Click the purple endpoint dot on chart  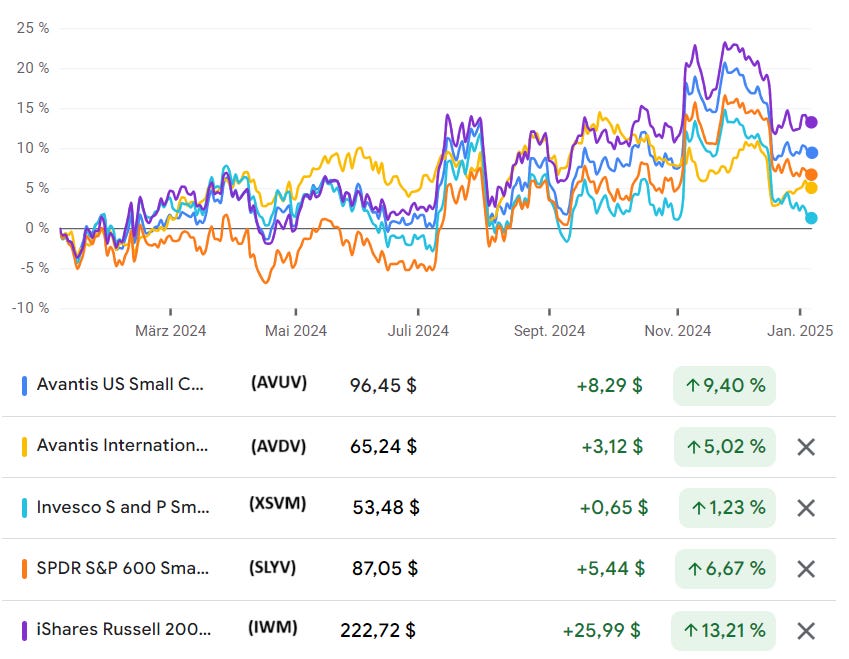[811, 122]
